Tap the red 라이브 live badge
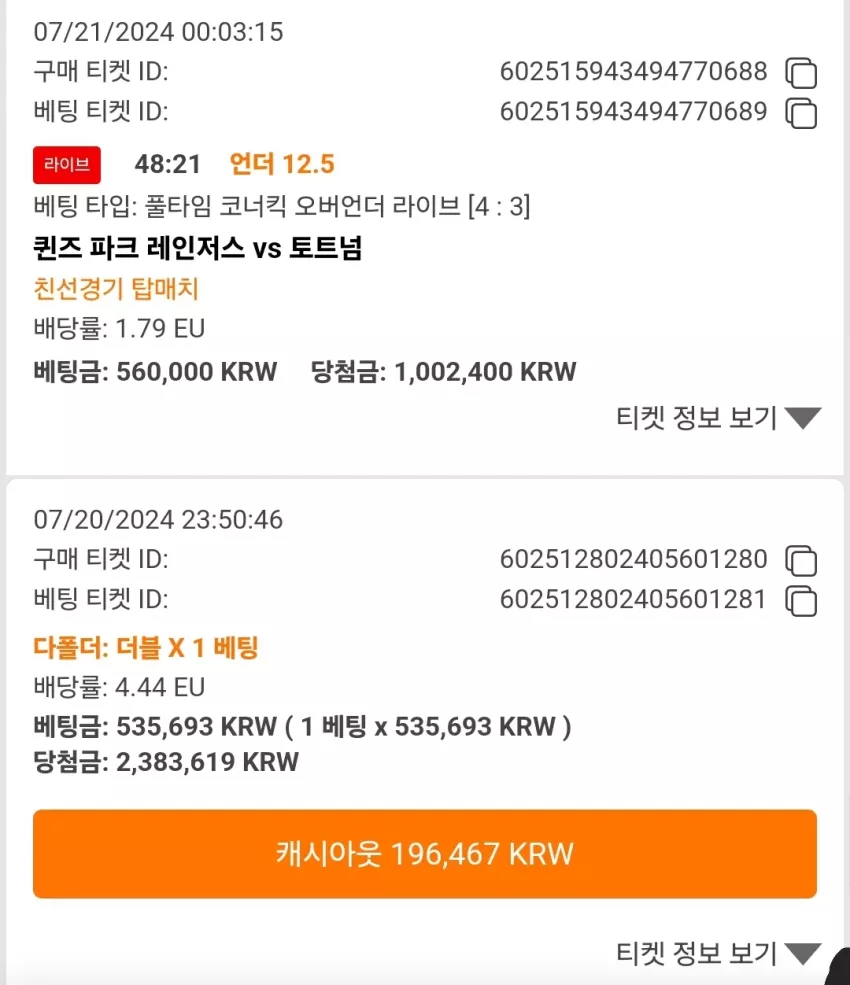The height and width of the screenshot is (985, 850). [67, 165]
